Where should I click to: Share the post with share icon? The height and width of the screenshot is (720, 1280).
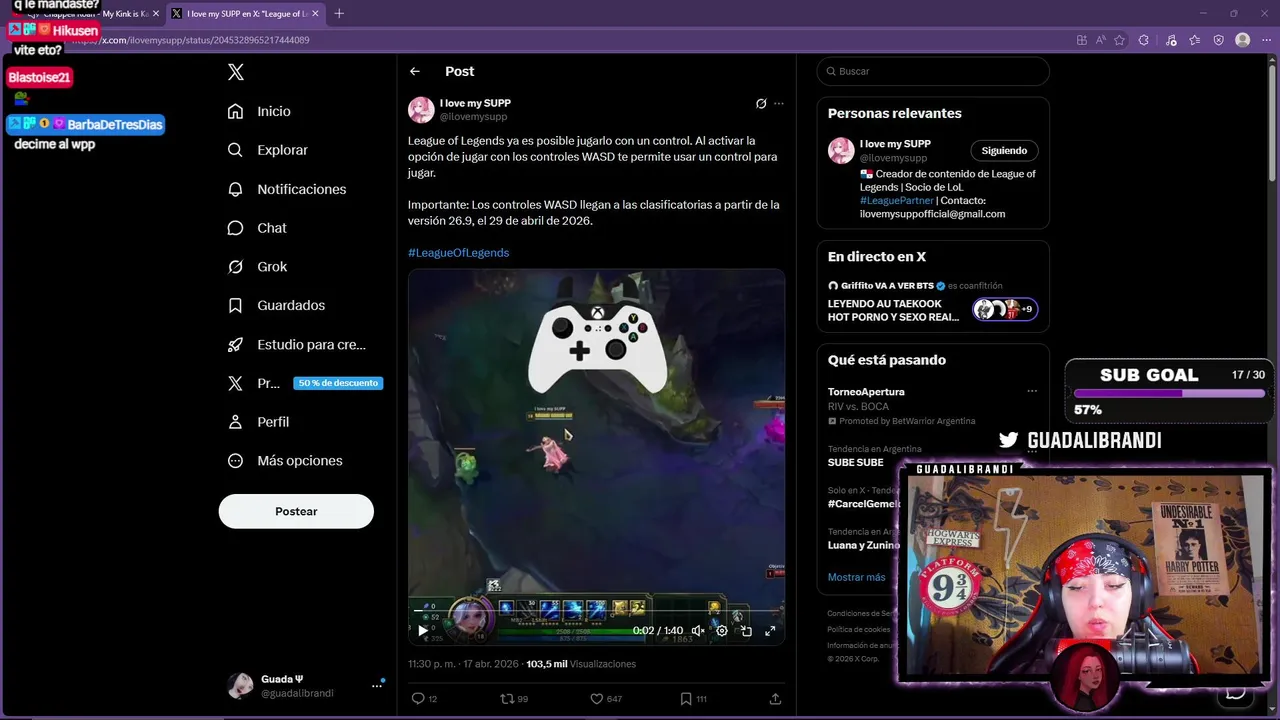click(x=775, y=699)
